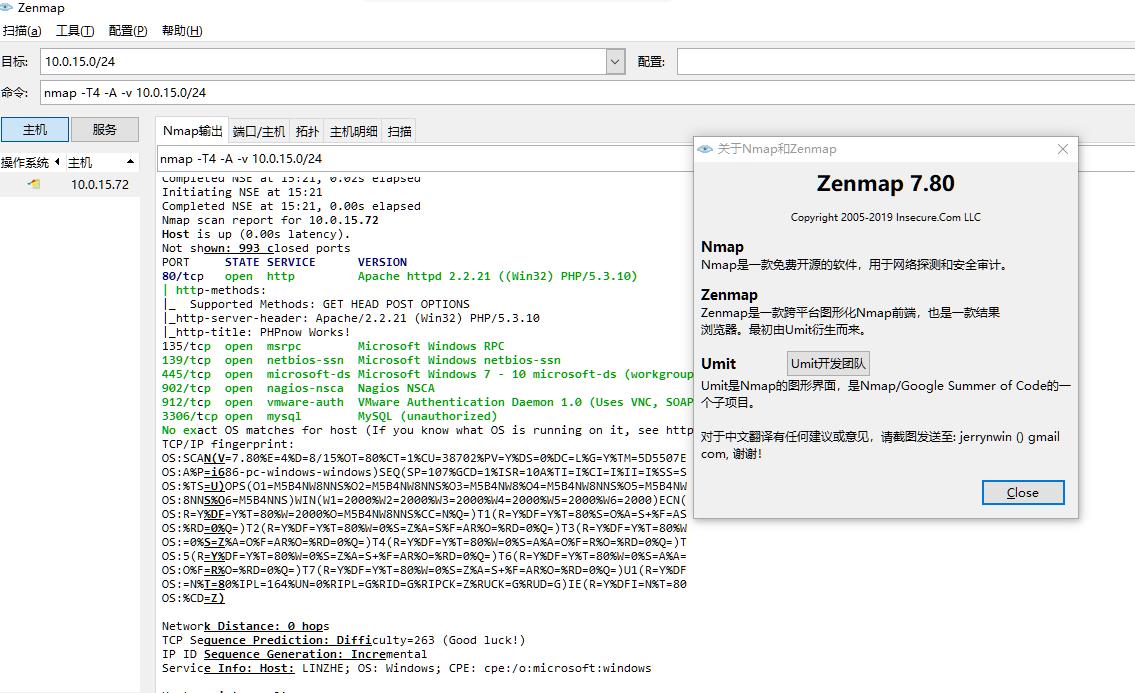Click the 'IP ID Sequence Generation: Incremental' line
The width and height of the screenshot is (1135, 693).
[x=295, y=655]
